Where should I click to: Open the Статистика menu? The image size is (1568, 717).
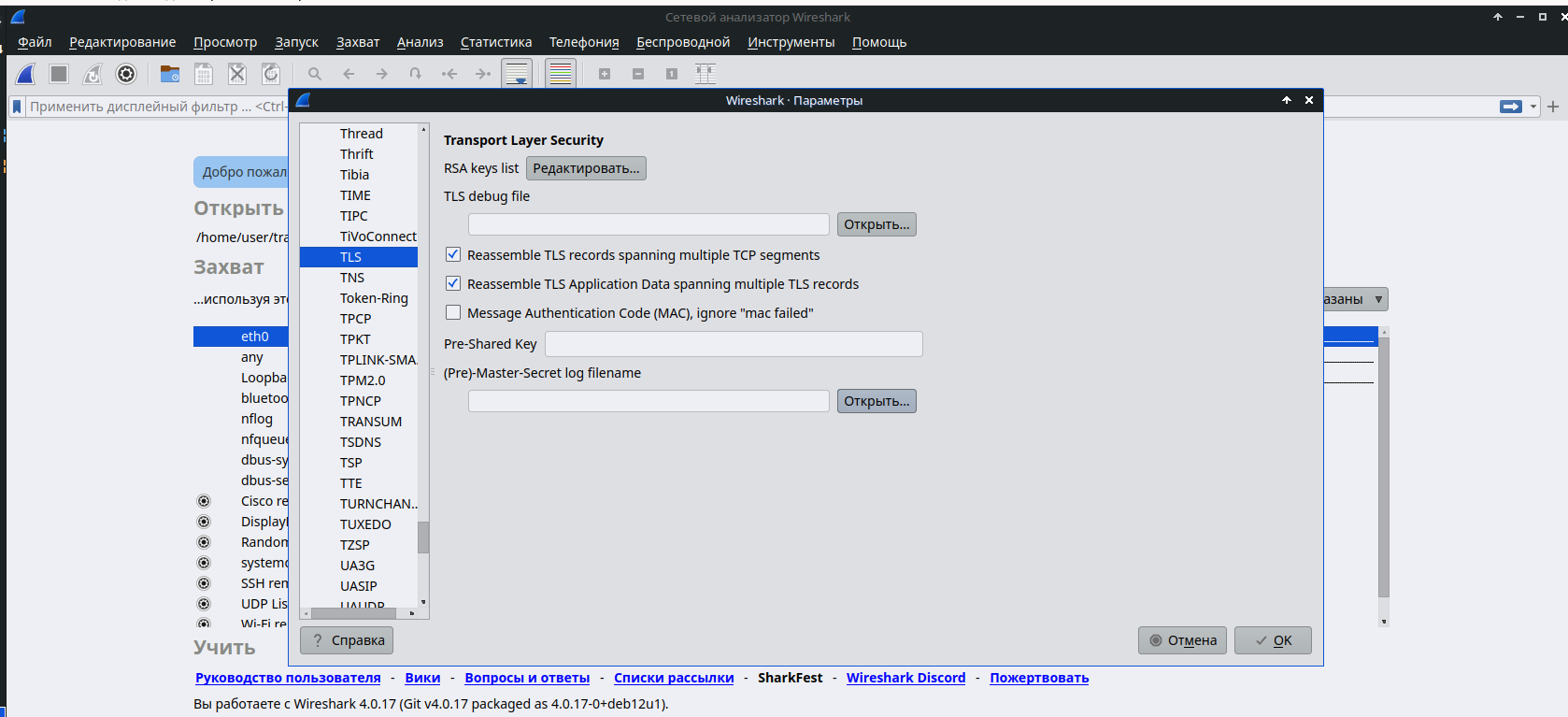click(496, 42)
